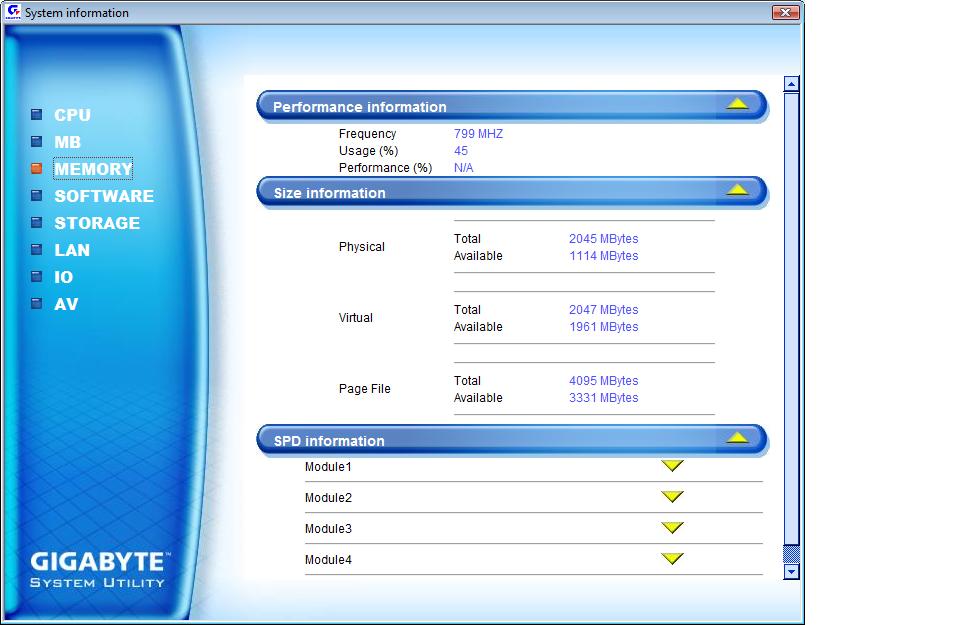960x625 pixels.
Task: Close the System information window
Action: tap(786, 13)
